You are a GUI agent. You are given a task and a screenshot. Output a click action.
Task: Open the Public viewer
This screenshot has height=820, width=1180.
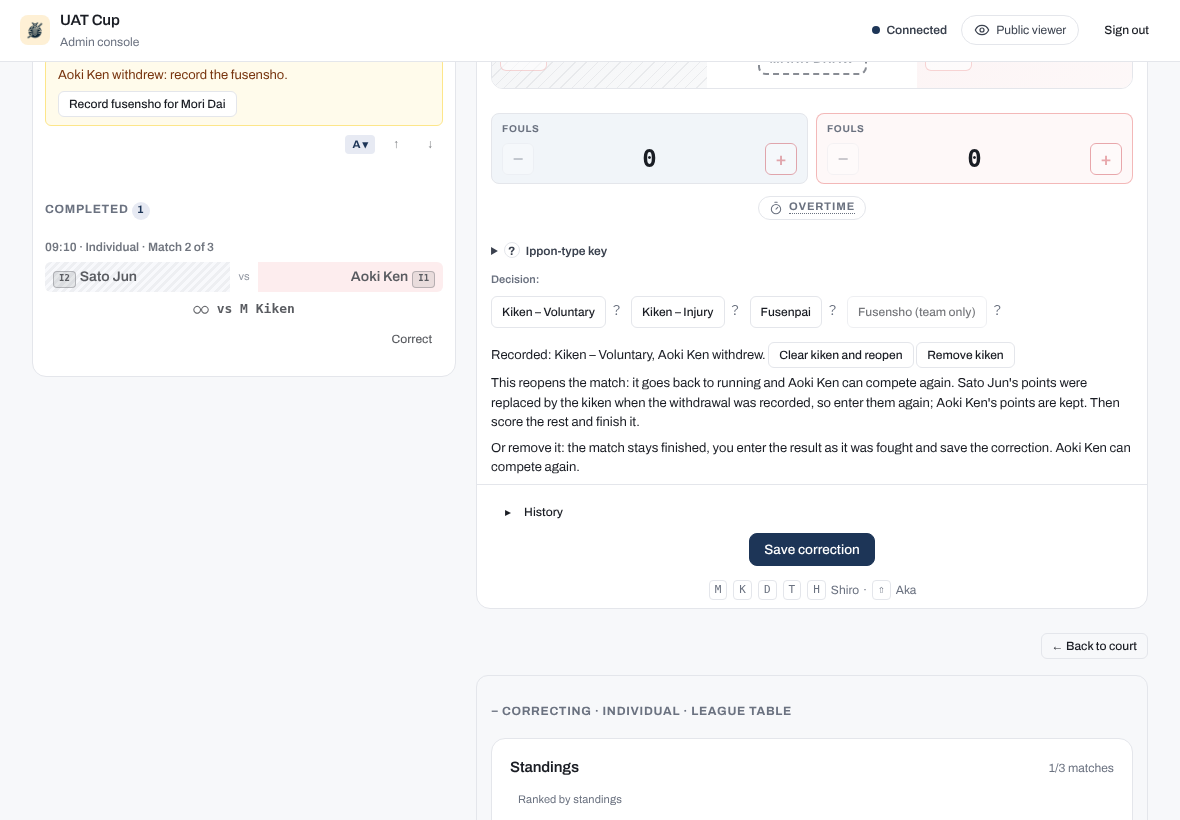point(1020,30)
